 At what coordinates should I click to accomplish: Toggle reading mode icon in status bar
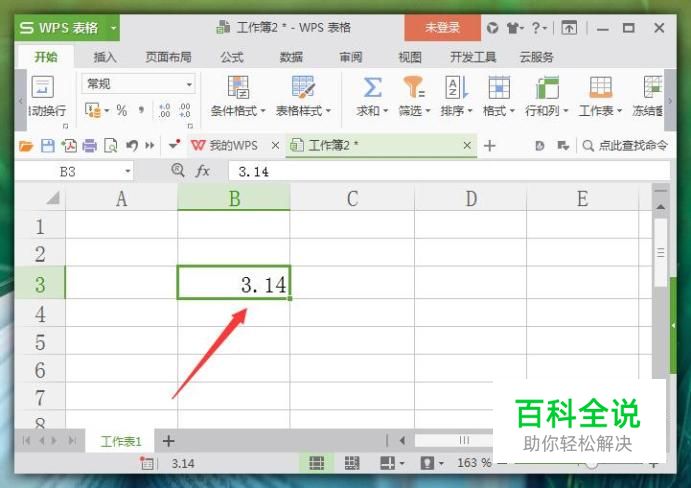pyautogui.click(x=387, y=463)
